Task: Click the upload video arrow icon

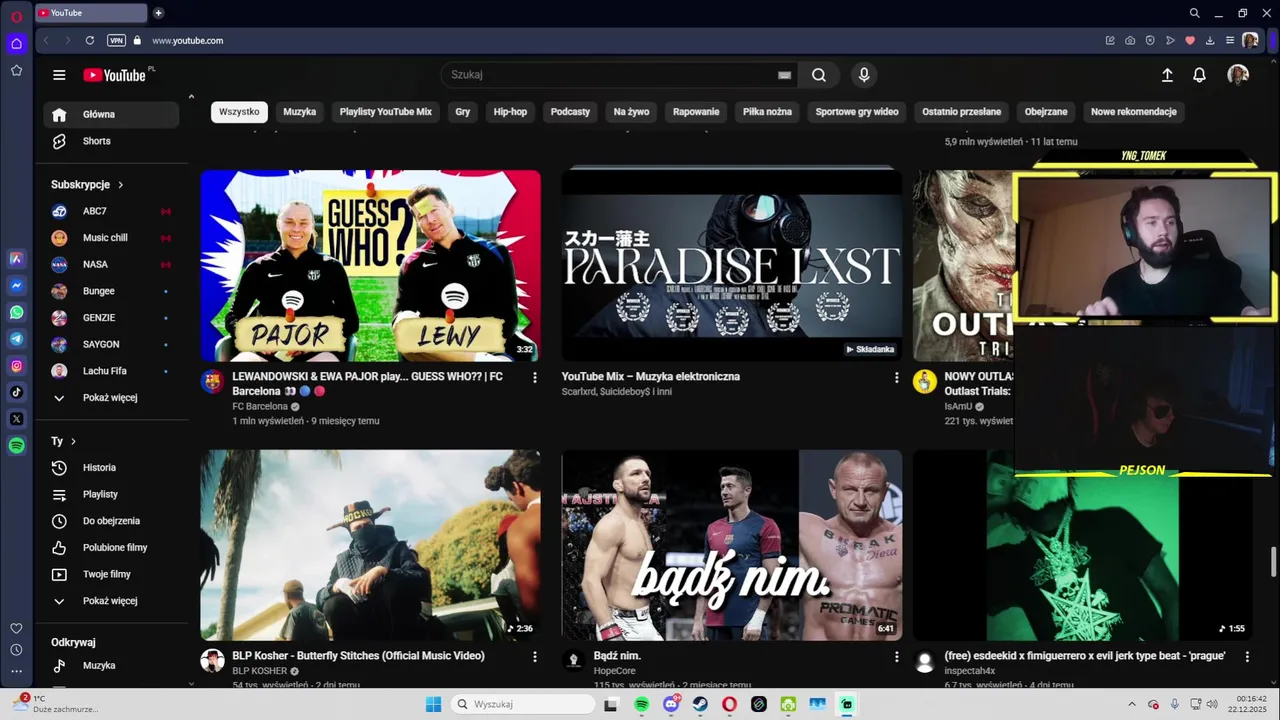Action: click(1167, 75)
